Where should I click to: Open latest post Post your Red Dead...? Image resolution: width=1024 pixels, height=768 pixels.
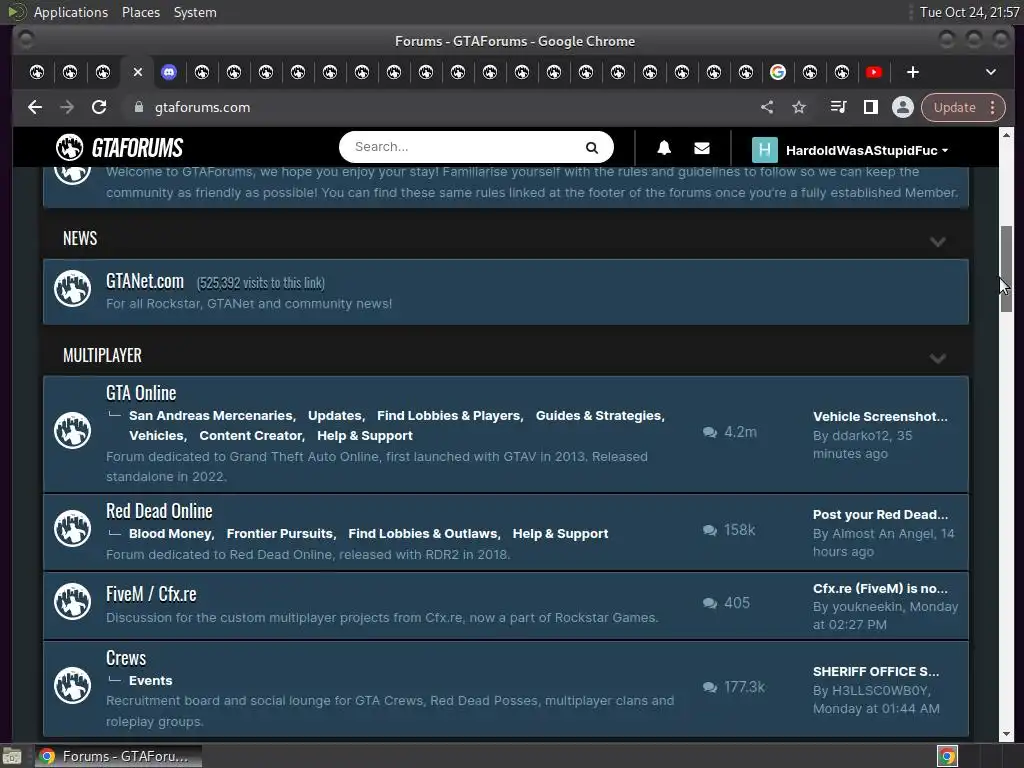(880, 515)
